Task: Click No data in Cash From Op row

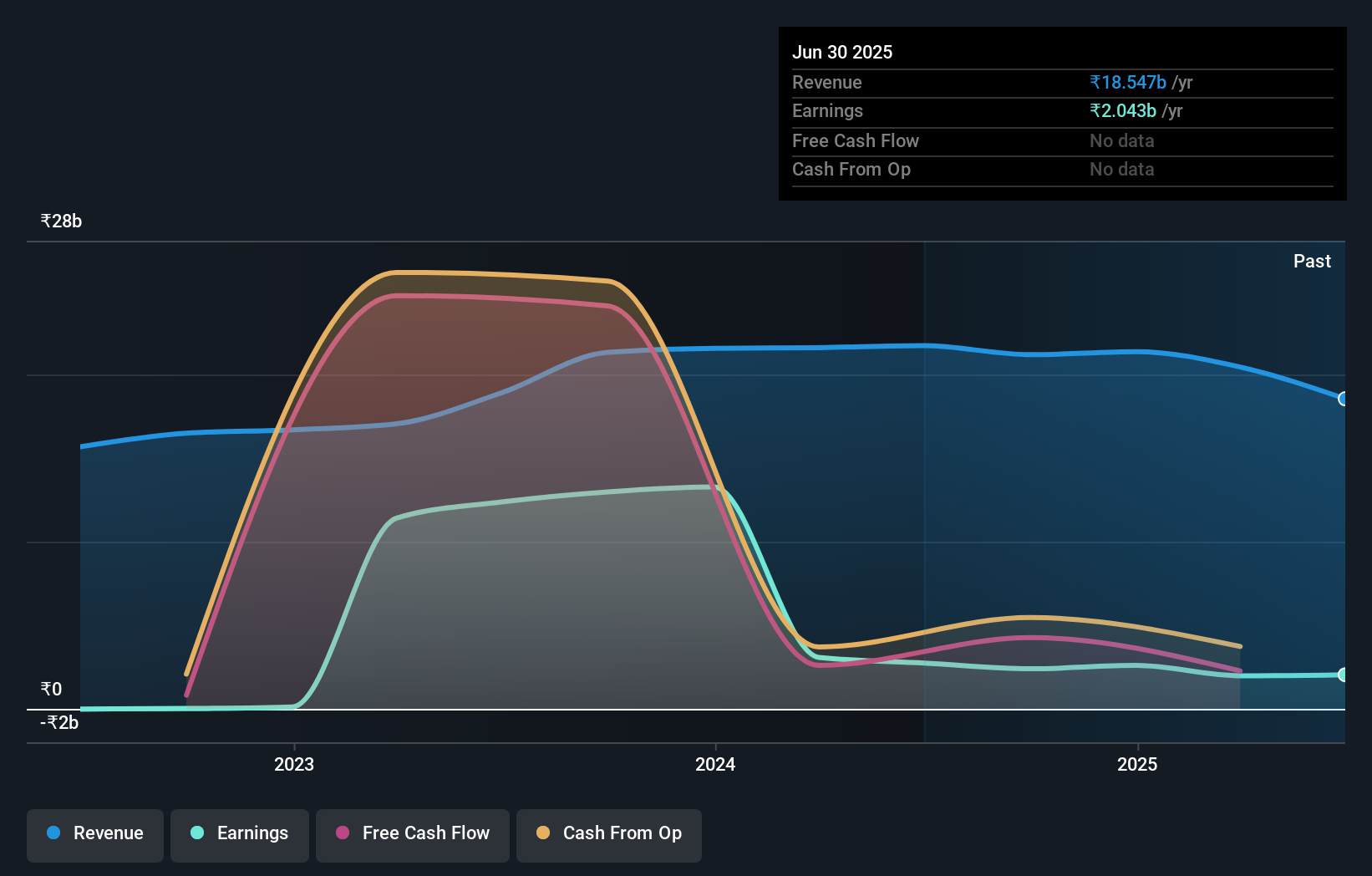Action: click(1122, 169)
